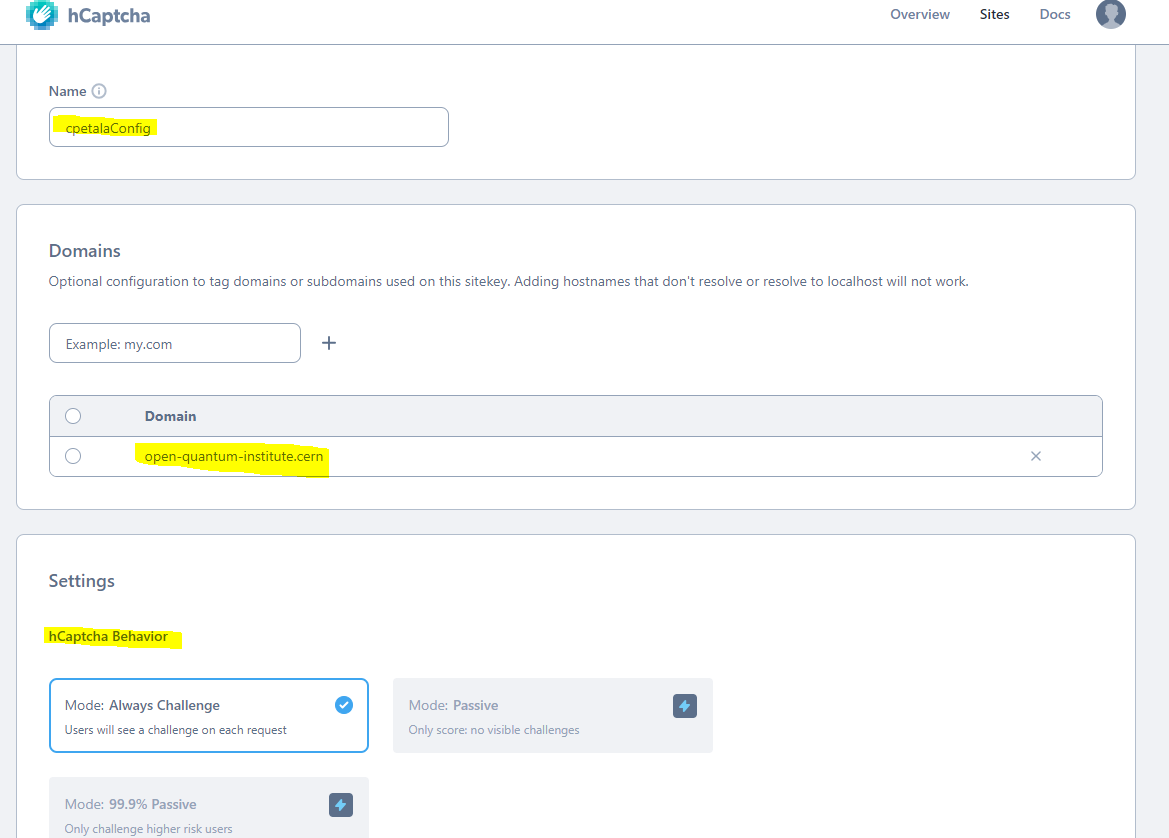This screenshot has width=1169, height=838.
Task: Open the Sites nav item
Action: (x=995, y=14)
